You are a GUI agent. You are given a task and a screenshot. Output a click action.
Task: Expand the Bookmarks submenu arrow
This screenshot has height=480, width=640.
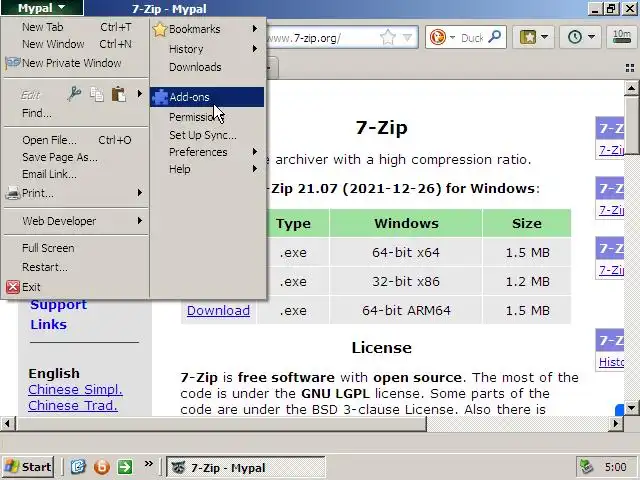coord(255,29)
